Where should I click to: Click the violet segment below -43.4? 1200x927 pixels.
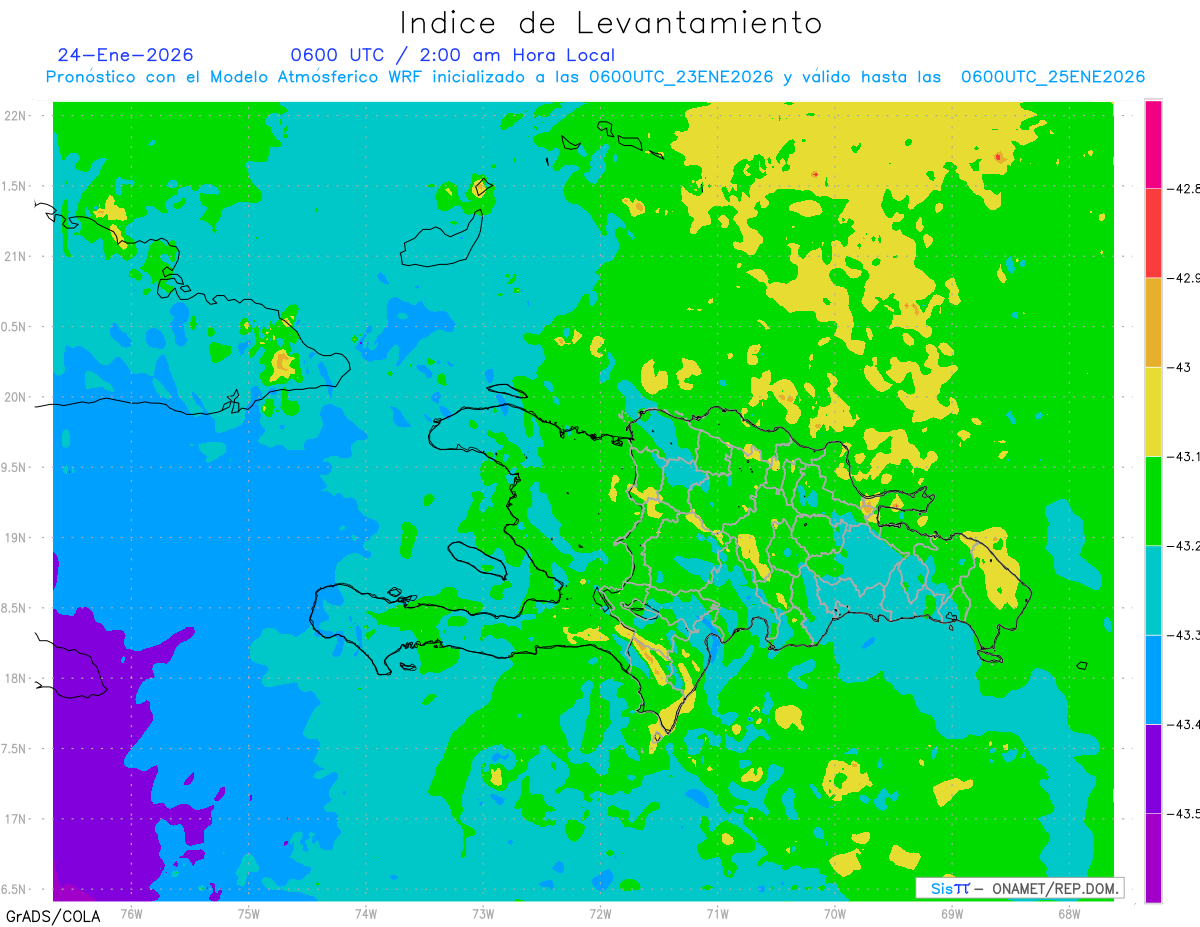[1153, 768]
